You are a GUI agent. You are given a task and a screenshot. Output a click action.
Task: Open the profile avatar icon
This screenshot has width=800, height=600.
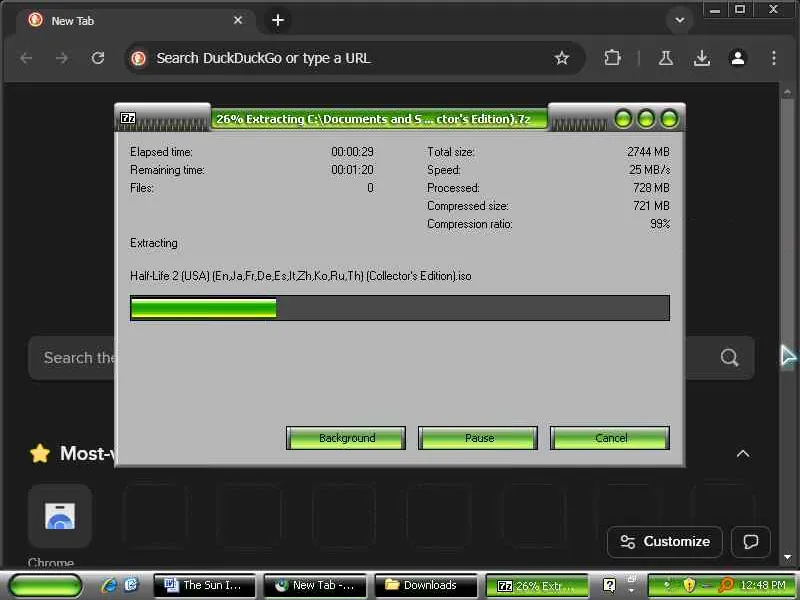click(x=738, y=58)
